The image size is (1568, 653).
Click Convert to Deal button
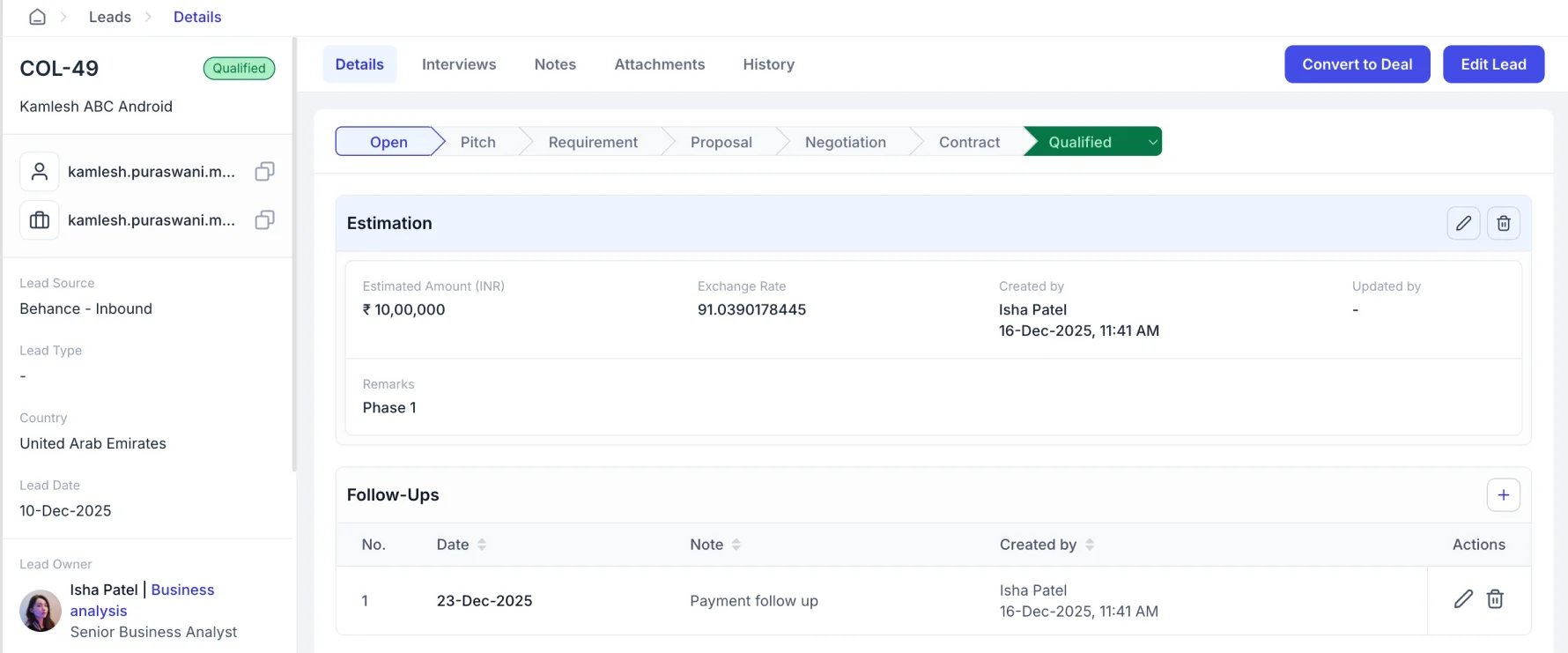[1357, 64]
